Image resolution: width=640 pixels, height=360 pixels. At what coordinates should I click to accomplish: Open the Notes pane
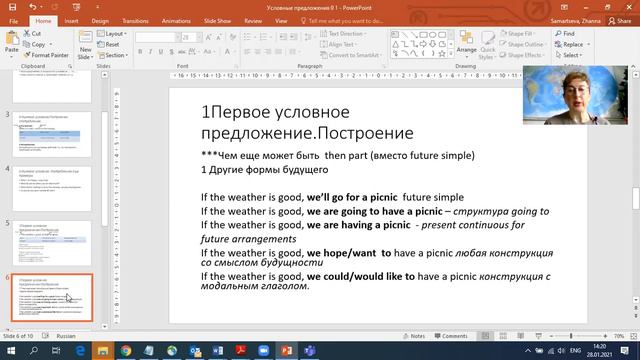point(414,336)
